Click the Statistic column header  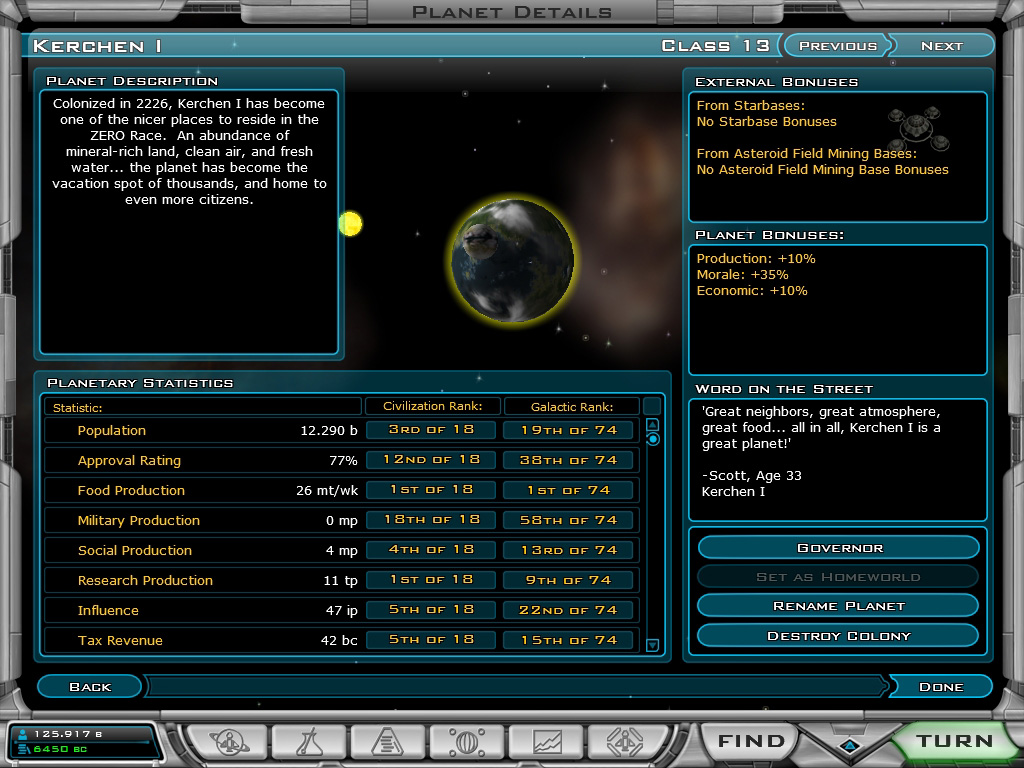(202, 407)
